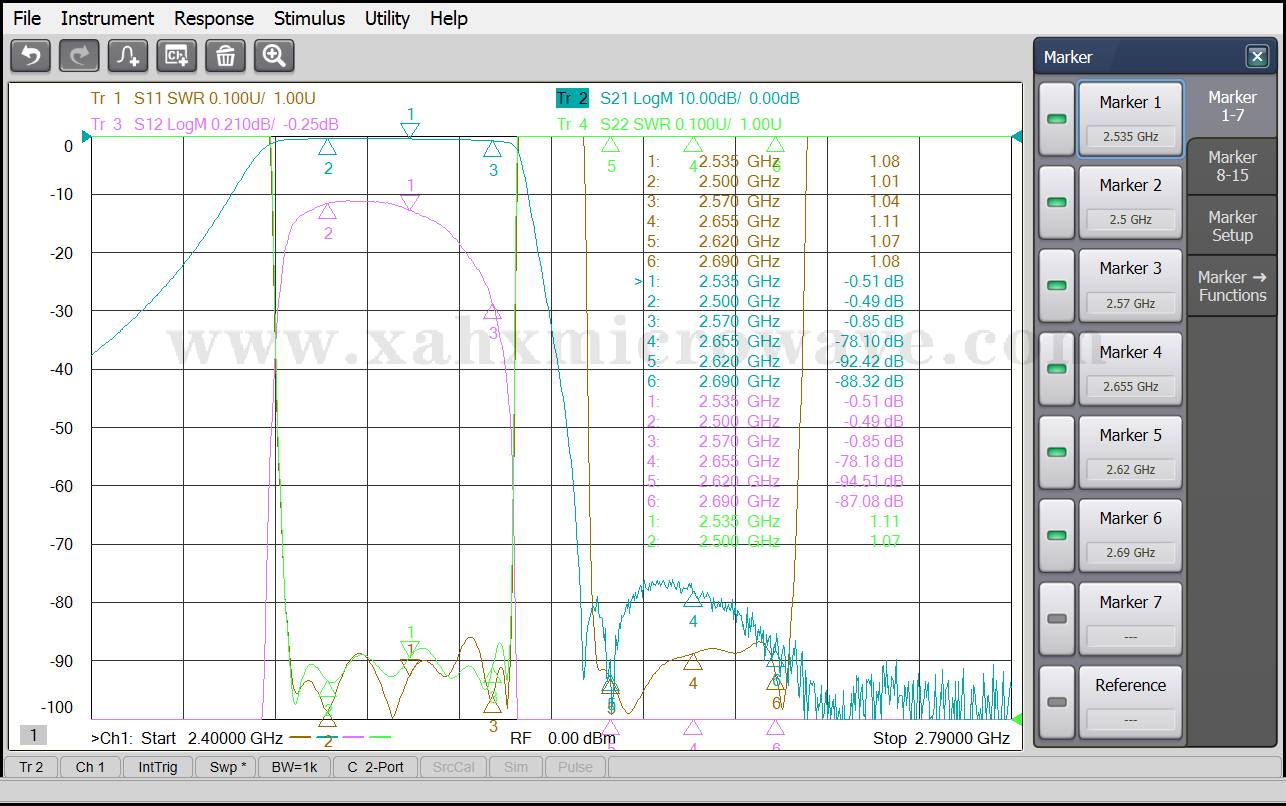This screenshot has height=806, width=1286.
Task: Click the Undo arrow icon
Action: tap(30, 56)
